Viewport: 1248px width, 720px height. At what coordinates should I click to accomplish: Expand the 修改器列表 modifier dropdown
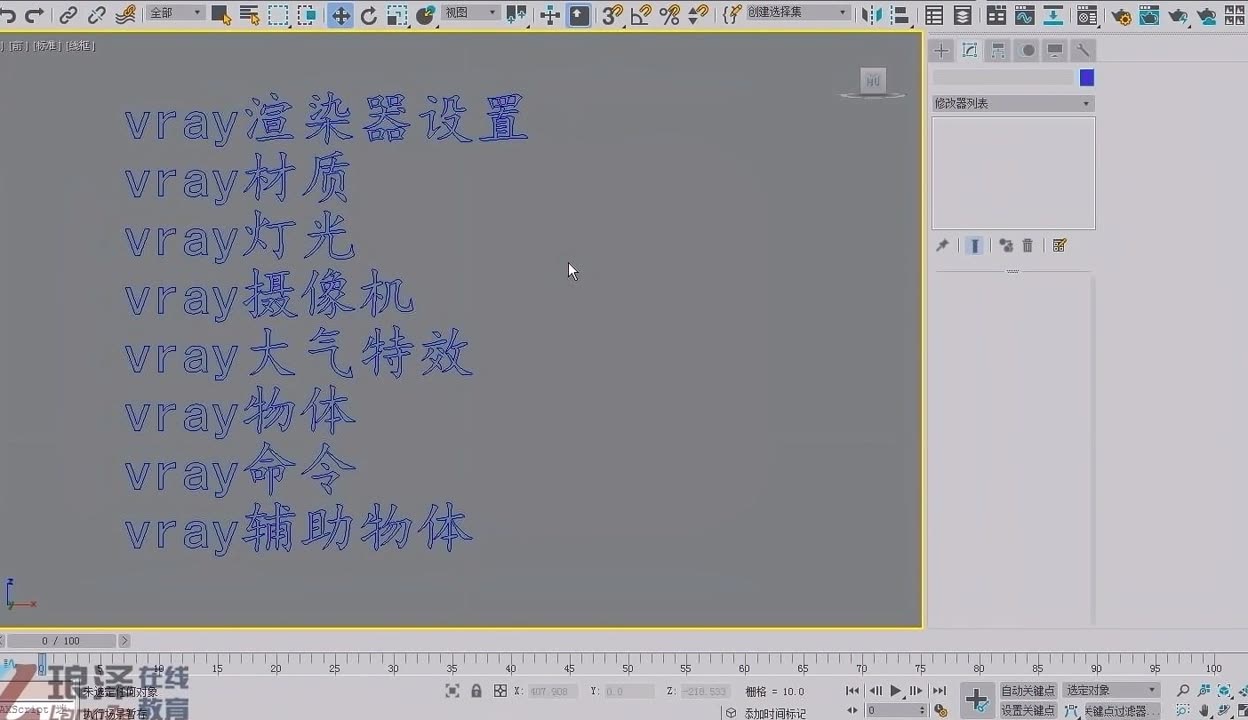click(x=1013, y=103)
